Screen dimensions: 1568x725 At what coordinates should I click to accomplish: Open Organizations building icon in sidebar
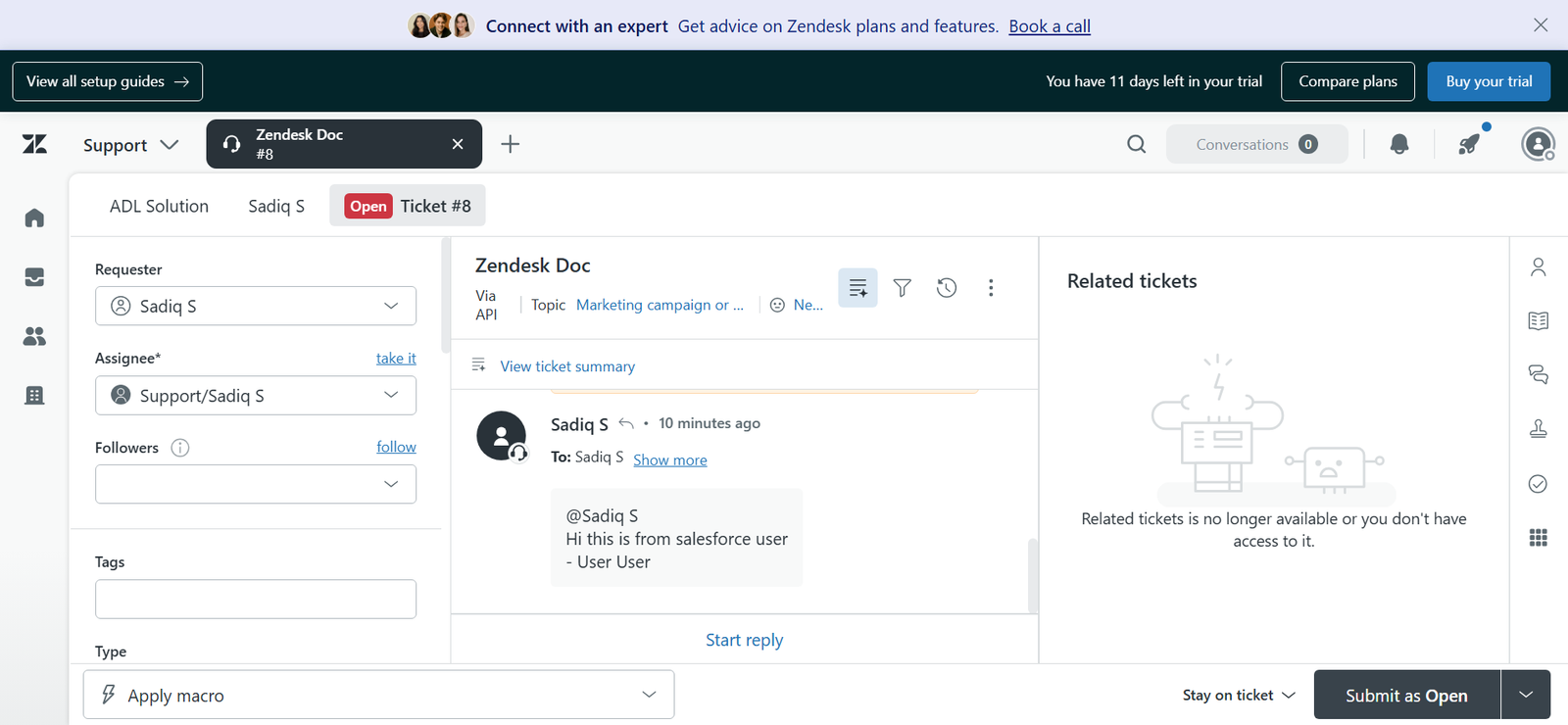pos(34,396)
